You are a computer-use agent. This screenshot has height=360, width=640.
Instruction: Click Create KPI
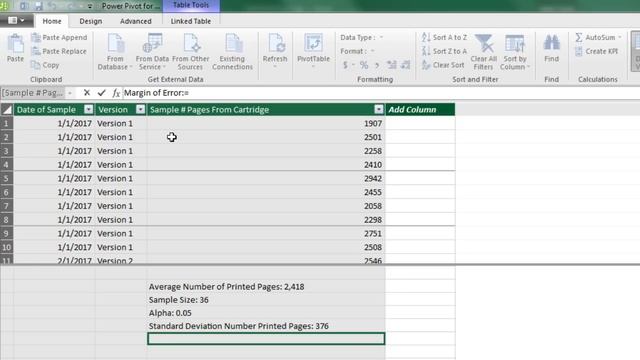[x=596, y=51]
